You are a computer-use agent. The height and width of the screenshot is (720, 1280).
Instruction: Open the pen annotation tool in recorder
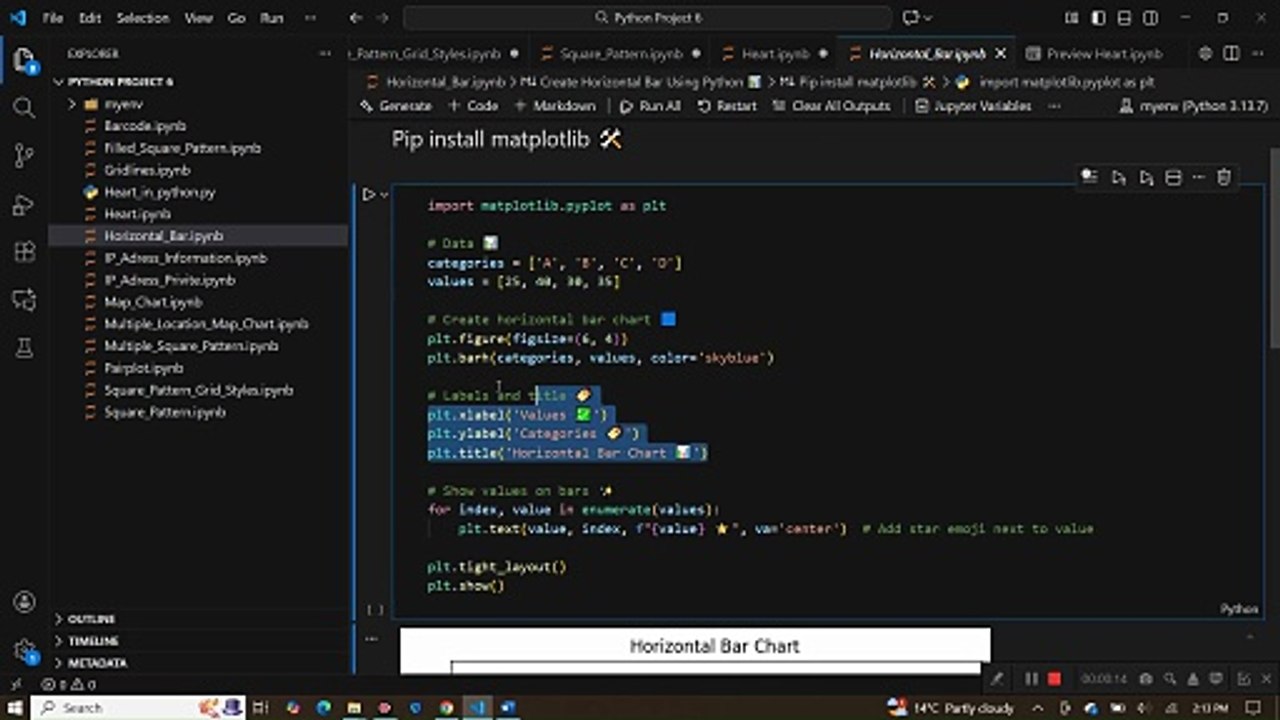click(996, 679)
